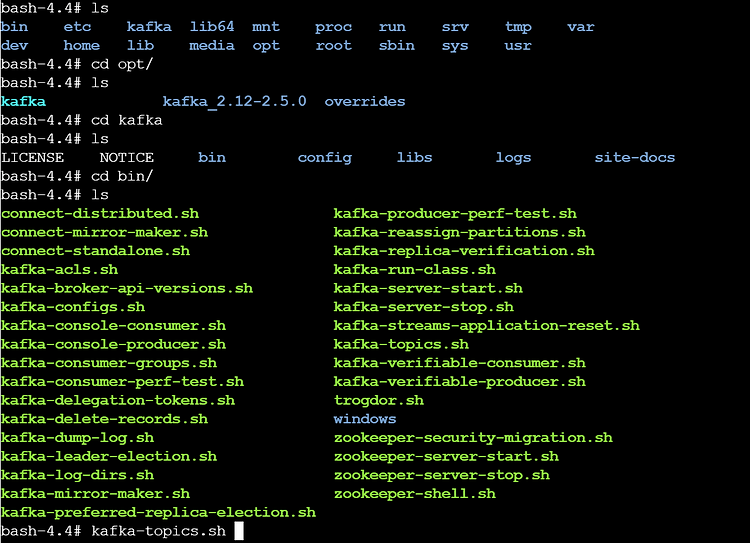This screenshot has height=543, width=750.
Task: Click kafka-leader-election.sh in the listing
Action: click(109, 456)
